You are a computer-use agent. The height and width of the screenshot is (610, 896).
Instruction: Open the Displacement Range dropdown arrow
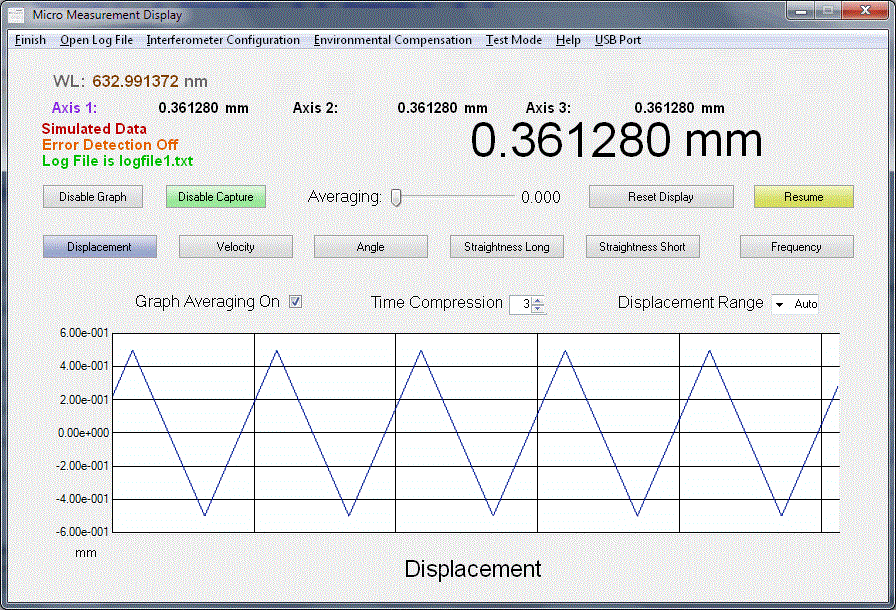click(x=780, y=303)
